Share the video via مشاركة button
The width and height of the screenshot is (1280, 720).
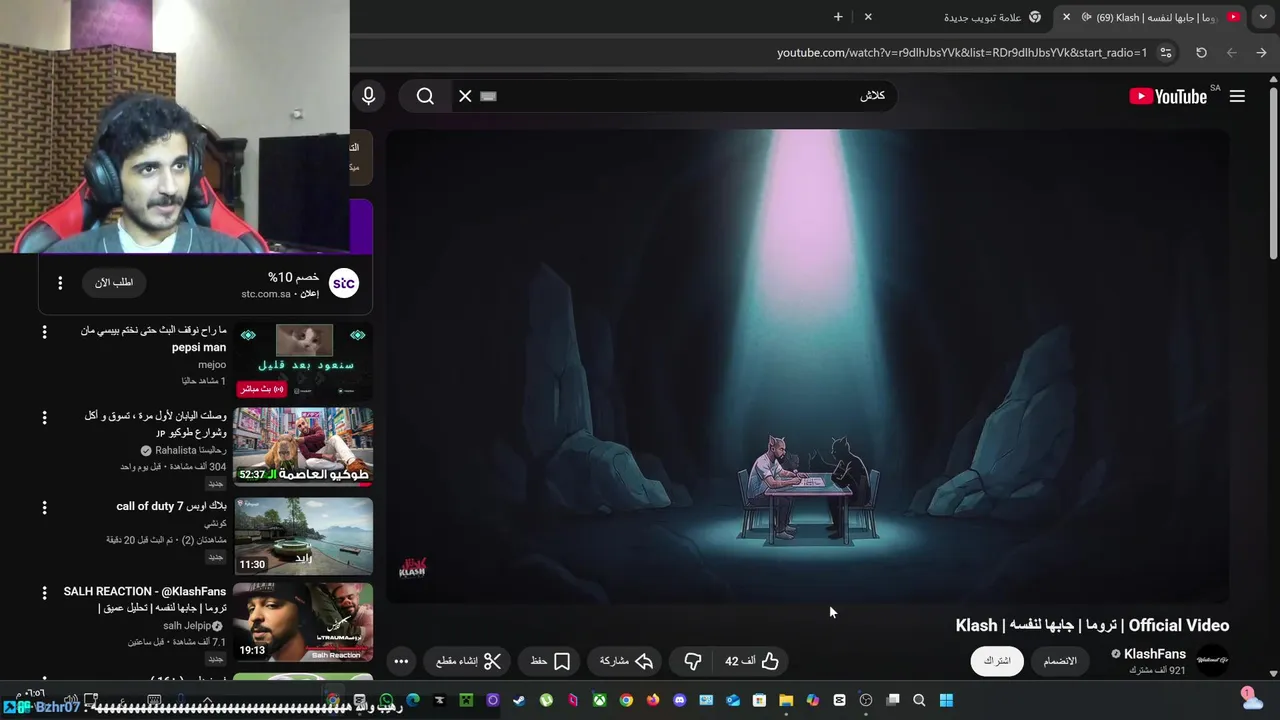[627, 661]
